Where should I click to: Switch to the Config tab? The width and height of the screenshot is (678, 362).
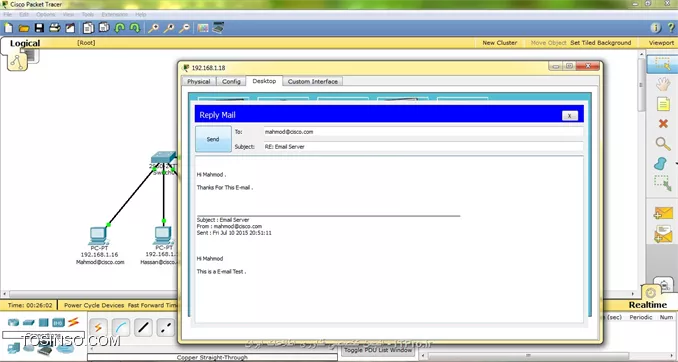[231, 81]
